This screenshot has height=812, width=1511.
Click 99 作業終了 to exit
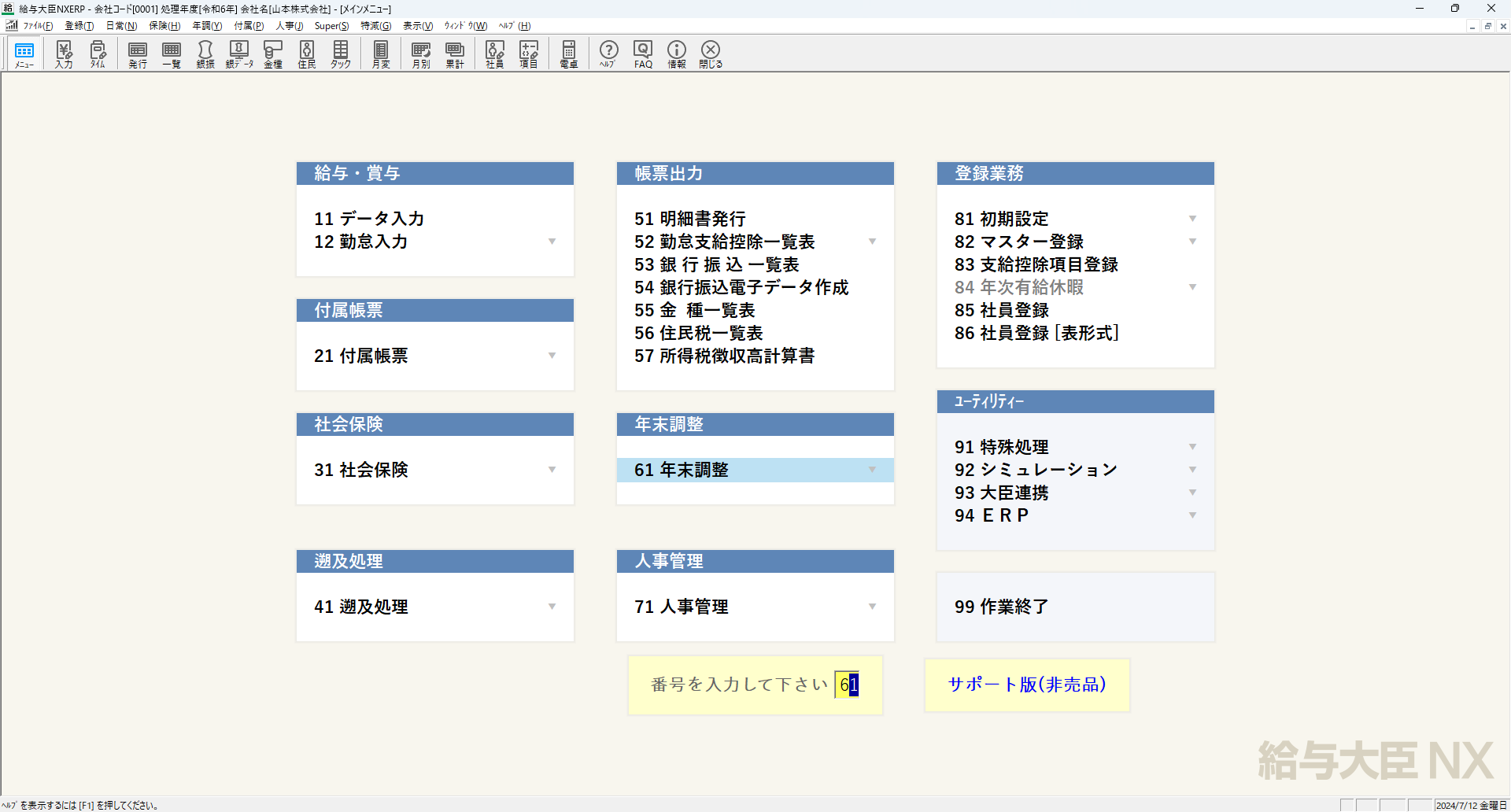(1001, 607)
